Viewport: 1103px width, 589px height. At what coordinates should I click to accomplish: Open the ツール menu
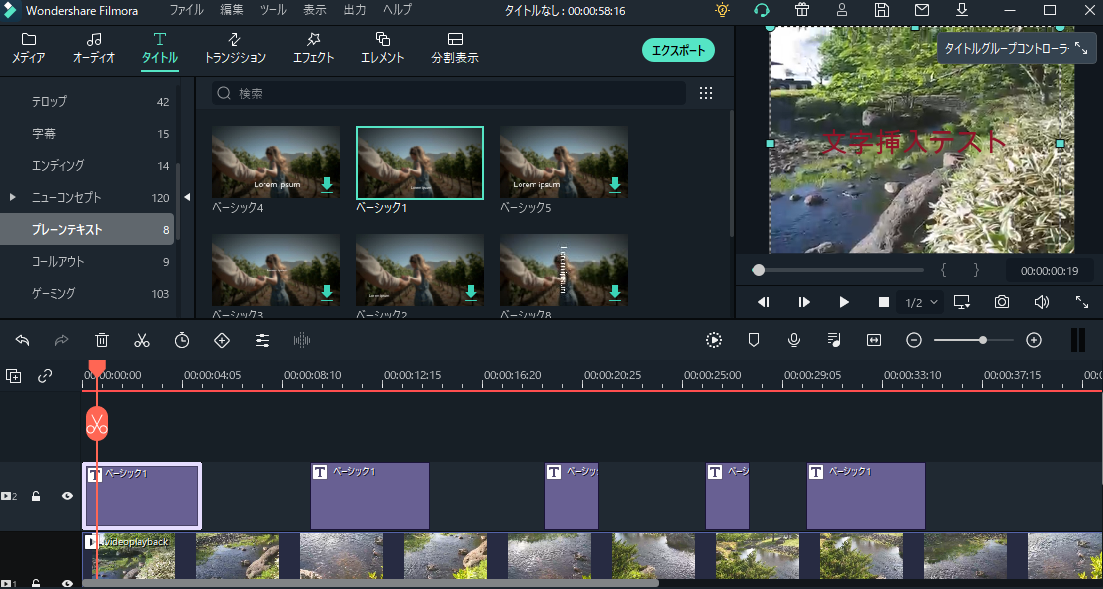point(273,11)
